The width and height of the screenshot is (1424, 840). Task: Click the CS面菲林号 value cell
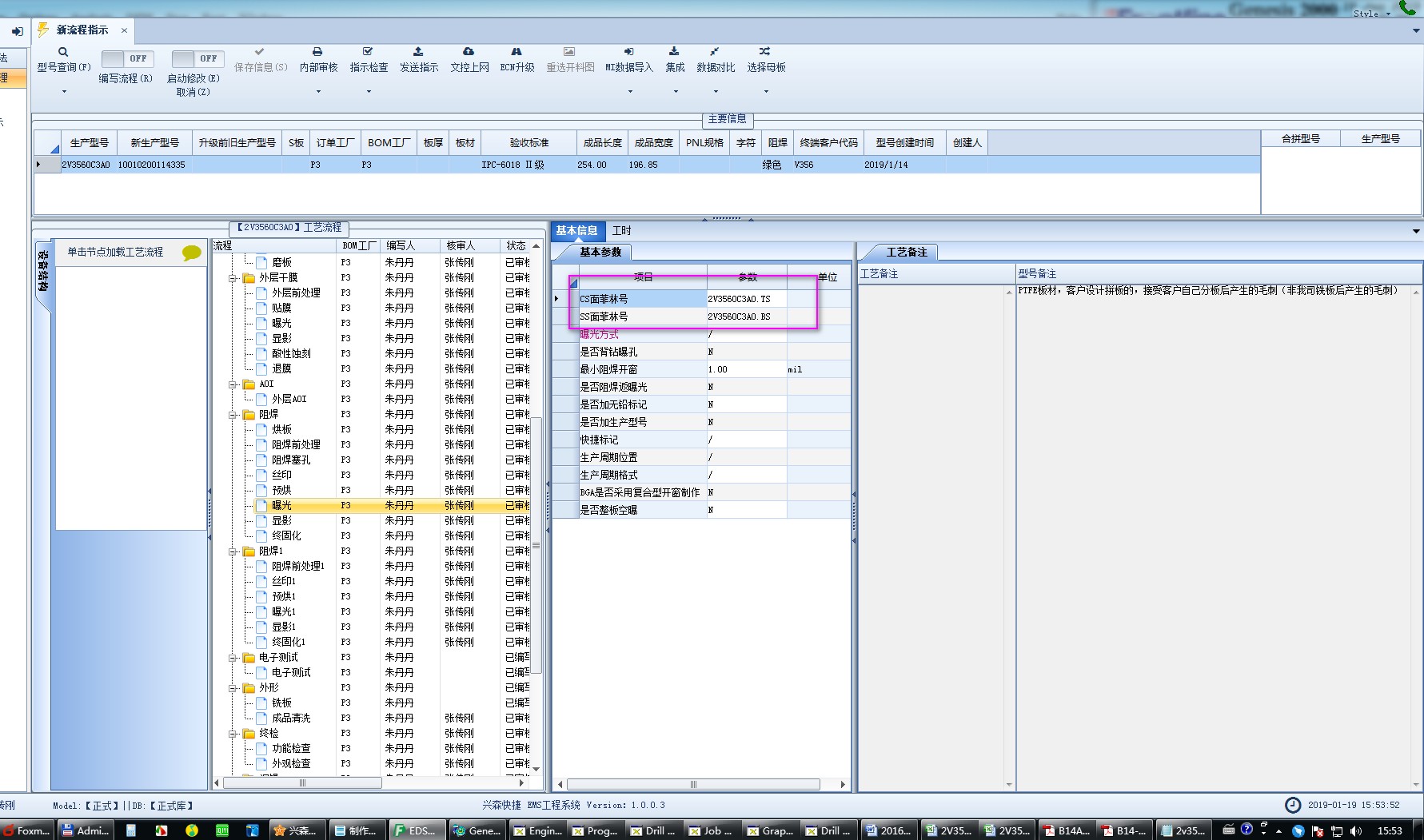(x=747, y=299)
